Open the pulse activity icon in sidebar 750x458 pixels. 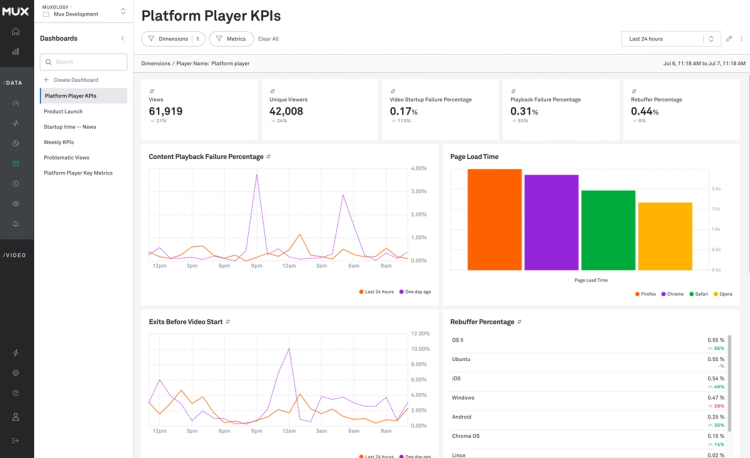coord(16,123)
